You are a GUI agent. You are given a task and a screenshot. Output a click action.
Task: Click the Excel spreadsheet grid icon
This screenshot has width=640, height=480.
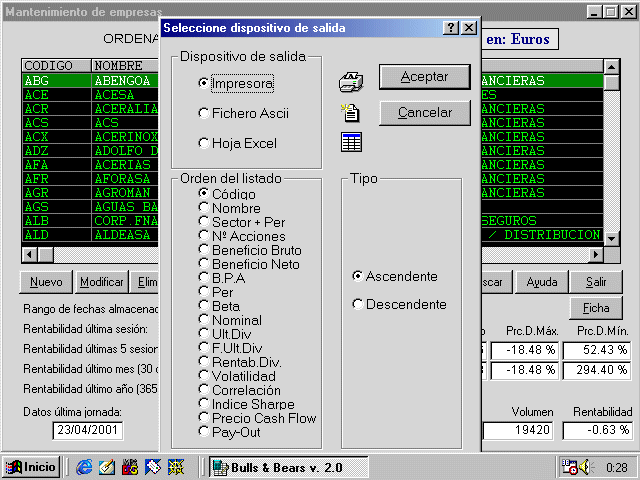click(351, 142)
